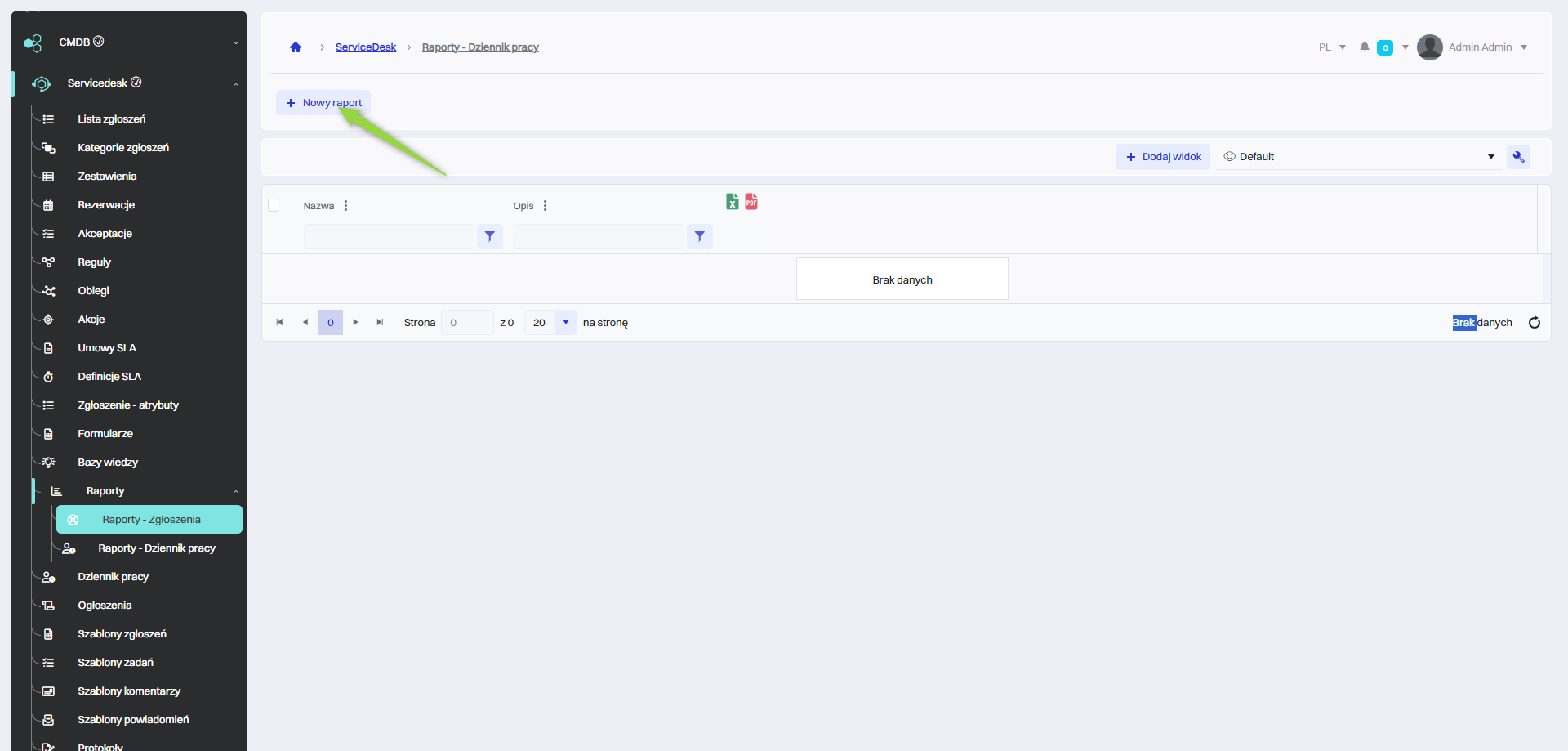
Task: Go to home via house icon
Action: (x=296, y=47)
